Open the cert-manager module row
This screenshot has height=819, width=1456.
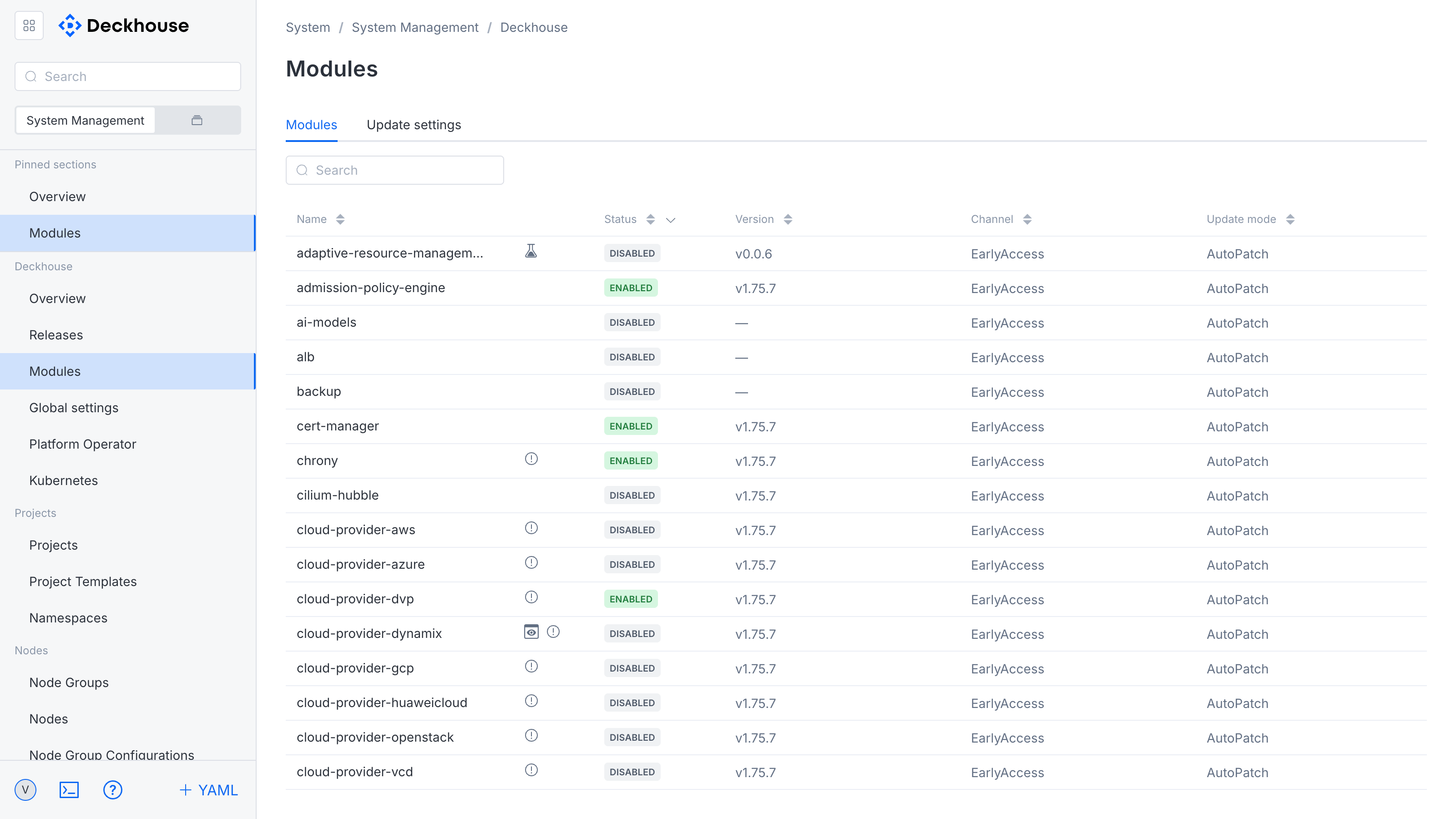(856, 426)
